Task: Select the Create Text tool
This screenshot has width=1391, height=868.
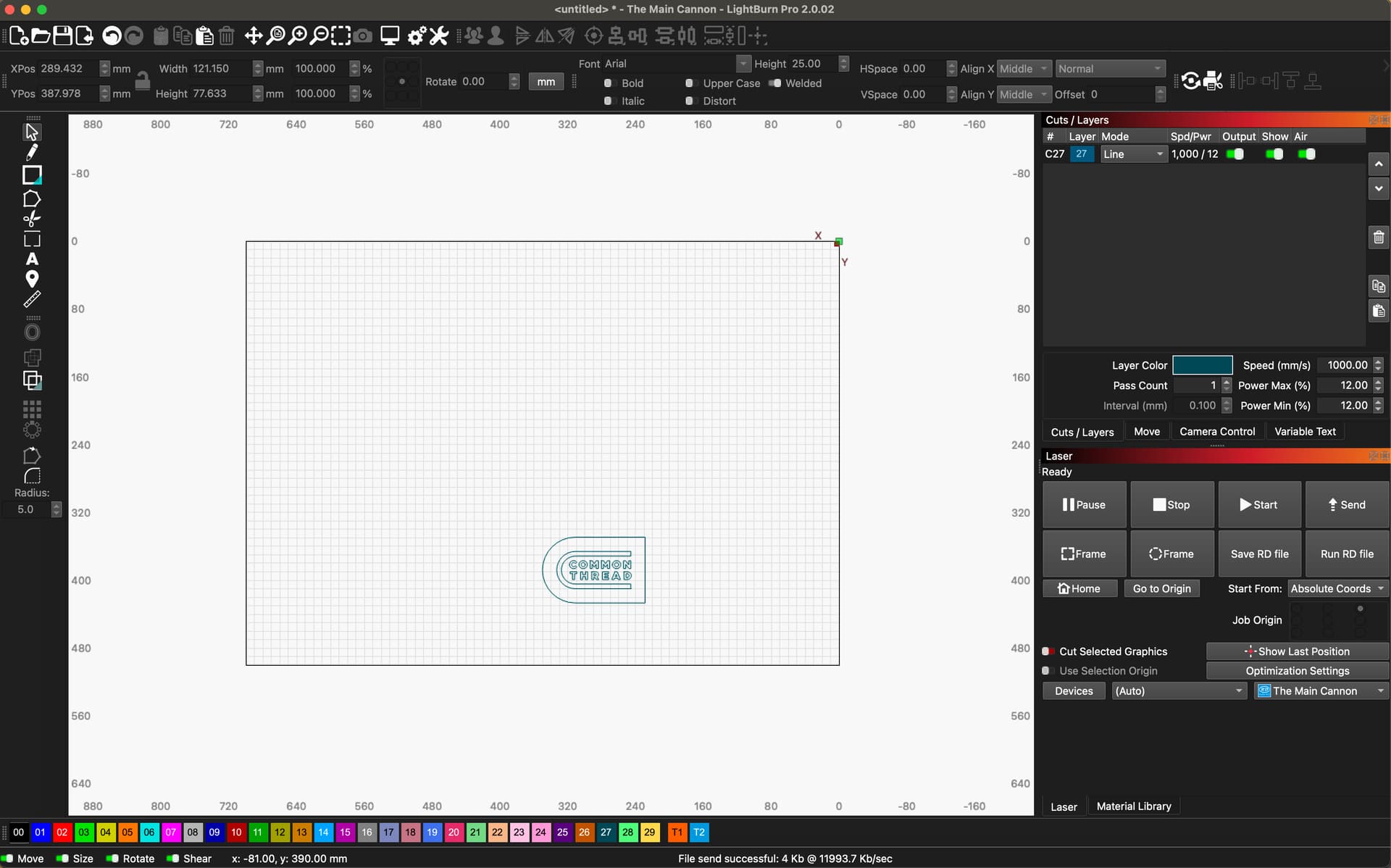Action: pos(32,259)
